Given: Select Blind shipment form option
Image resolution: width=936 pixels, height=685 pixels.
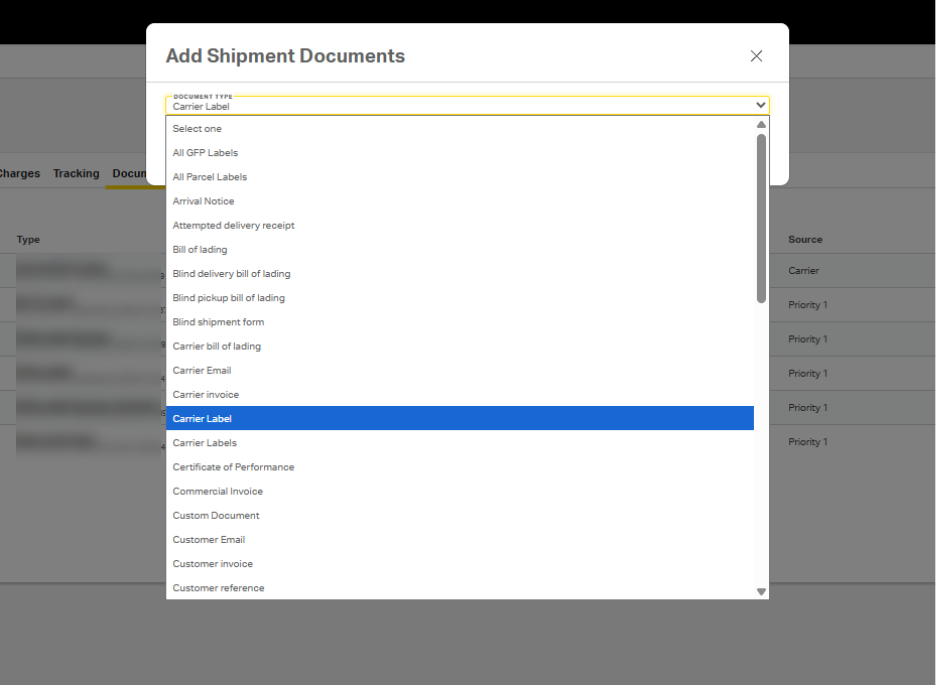Looking at the screenshot, I should point(218,322).
